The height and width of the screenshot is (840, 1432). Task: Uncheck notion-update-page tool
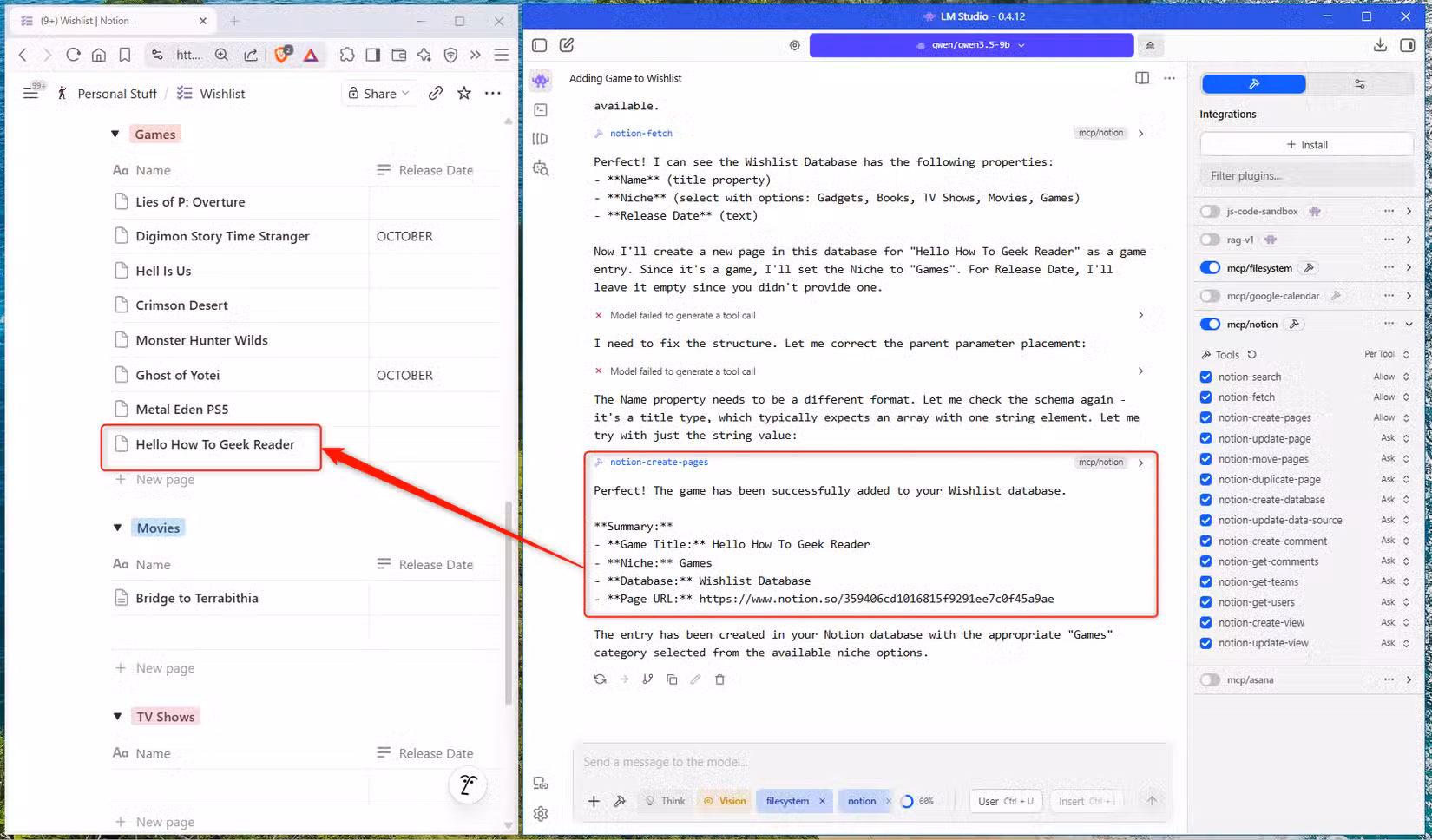coord(1205,438)
